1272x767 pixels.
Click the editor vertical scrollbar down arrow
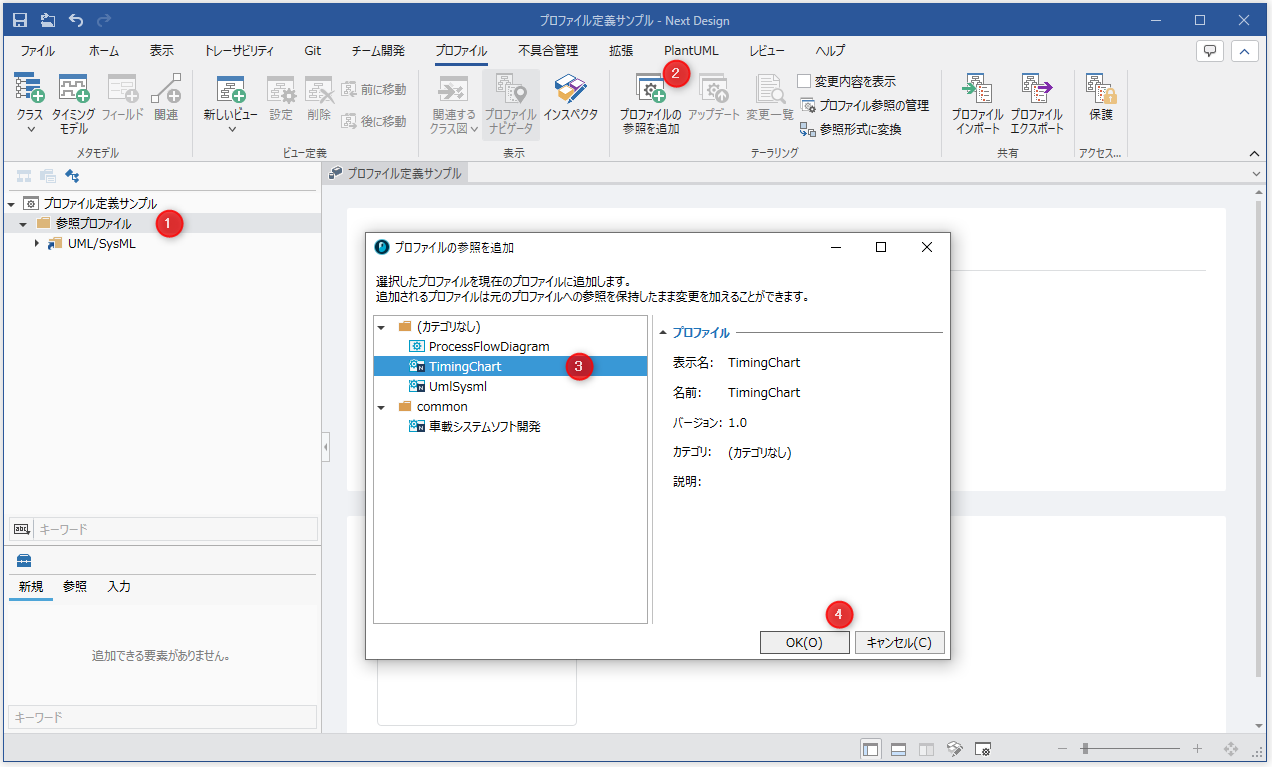point(1259,725)
